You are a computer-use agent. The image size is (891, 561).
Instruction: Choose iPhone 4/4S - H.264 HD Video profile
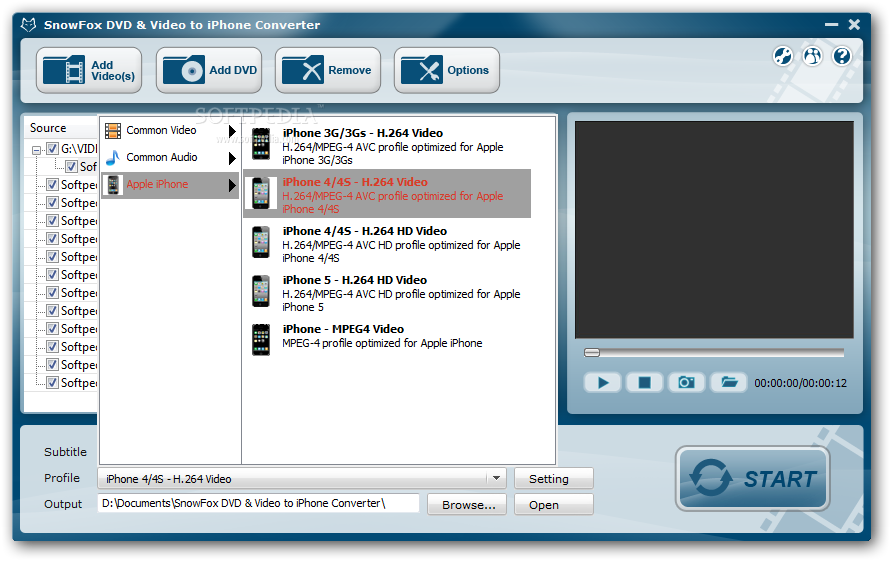(388, 243)
